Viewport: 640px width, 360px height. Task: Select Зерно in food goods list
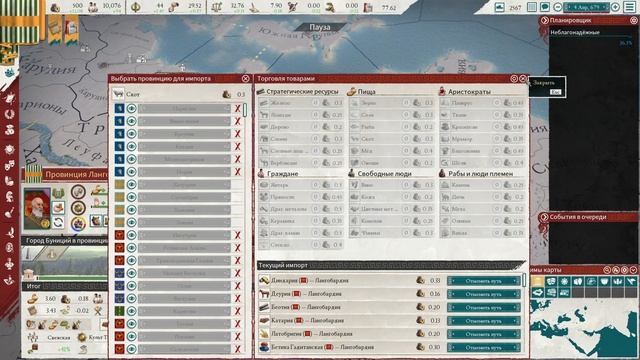click(x=391, y=103)
